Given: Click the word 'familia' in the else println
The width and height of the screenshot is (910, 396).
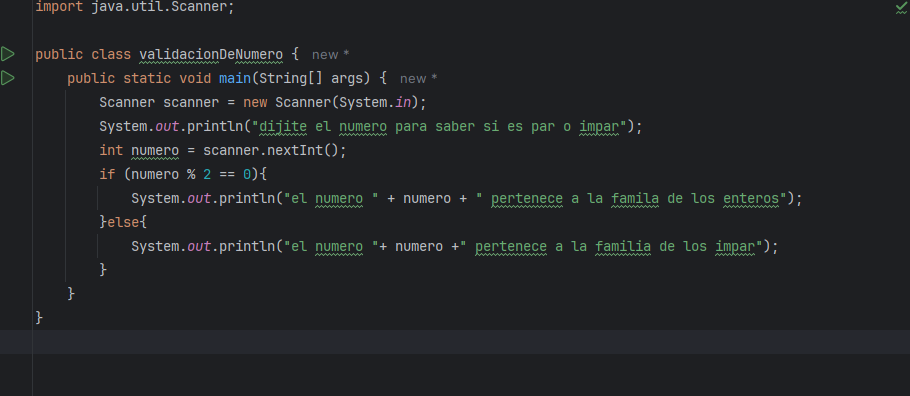Looking at the screenshot, I should pos(623,246).
